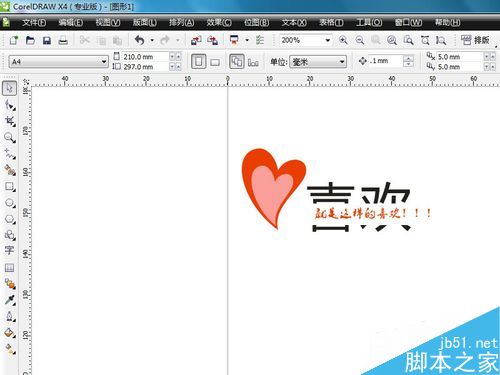Open the 效果(C) menu
The height and width of the screenshot is (375, 500).
pos(219,23)
